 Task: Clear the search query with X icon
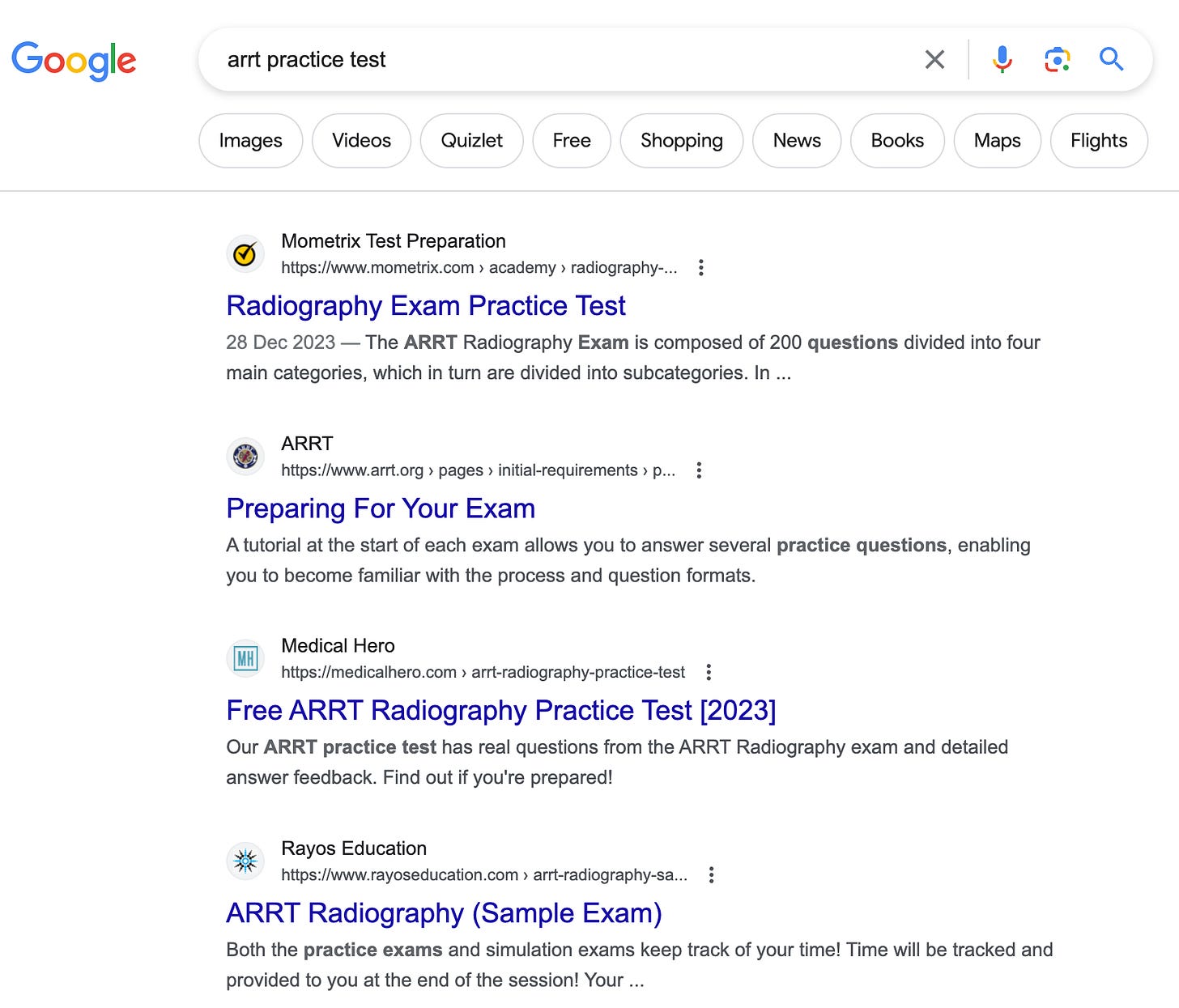934,59
